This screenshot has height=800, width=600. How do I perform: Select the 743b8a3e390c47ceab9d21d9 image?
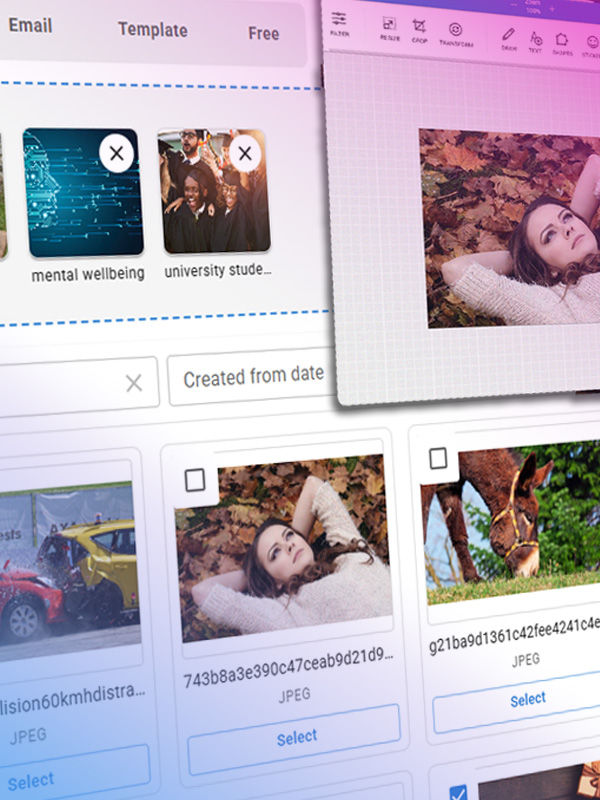pos(294,738)
